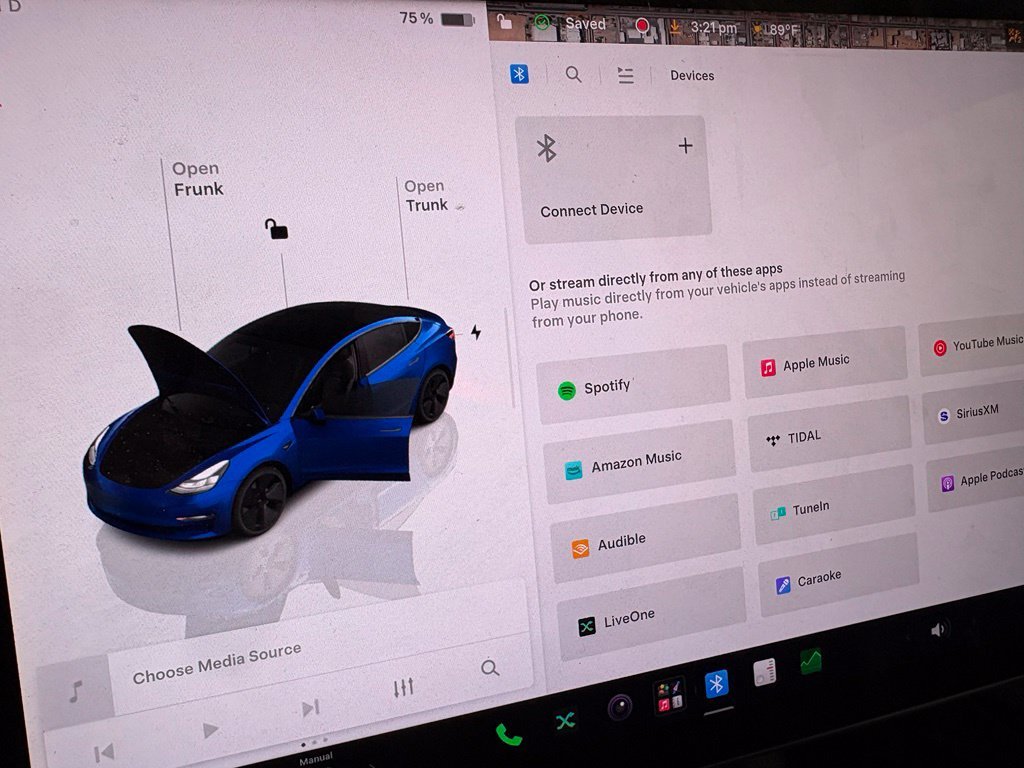Viewport: 1024px width, 768px height.
Task: Open the app launcher folder in the dock
Action: [669, 696]
